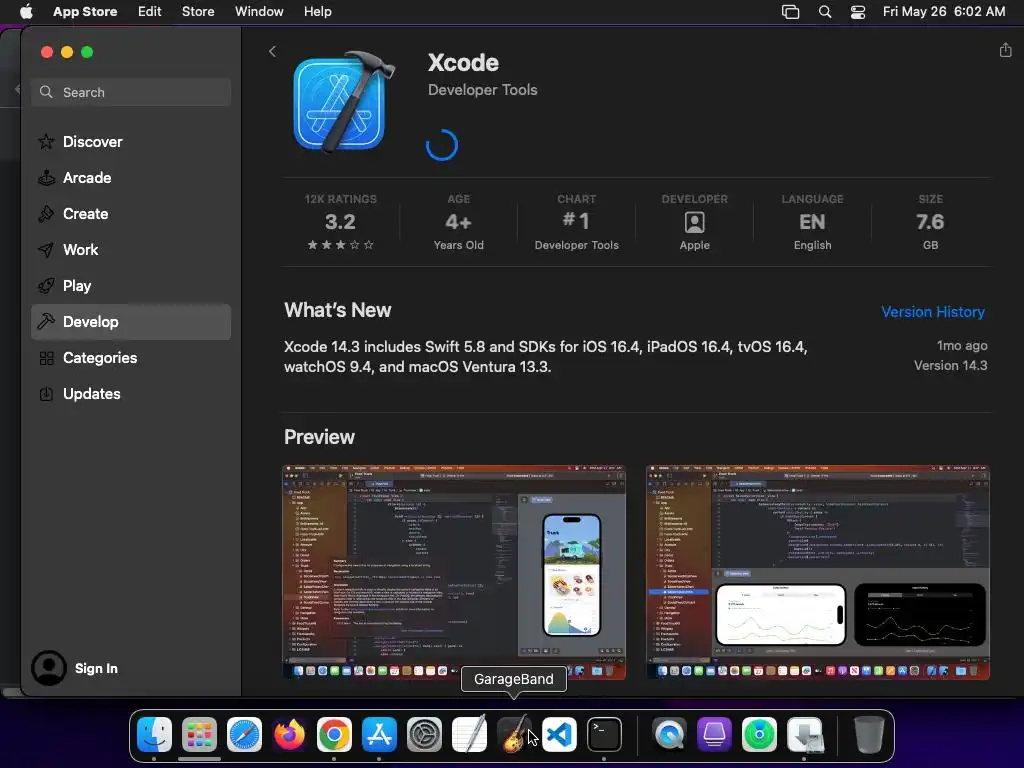Launch Firefox from the dock
Screen dimensions: 1024x768
click(x=289, y=734)
